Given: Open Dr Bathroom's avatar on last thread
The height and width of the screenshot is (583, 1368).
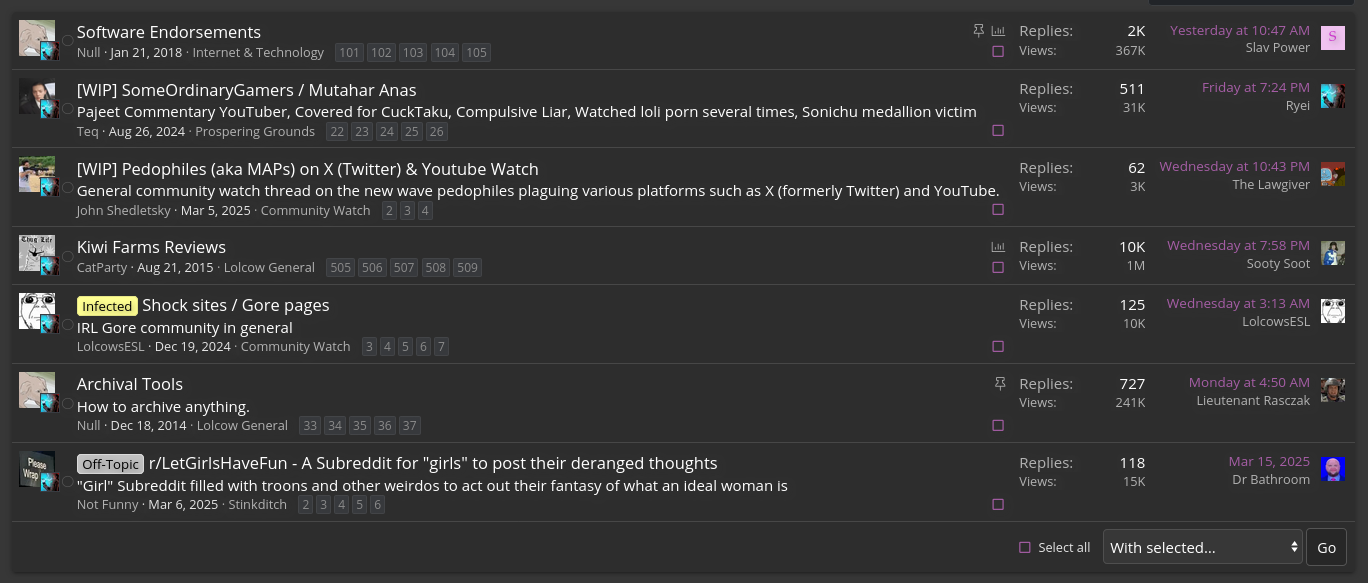Looking at the screenshot, I should pos(1333,469).
